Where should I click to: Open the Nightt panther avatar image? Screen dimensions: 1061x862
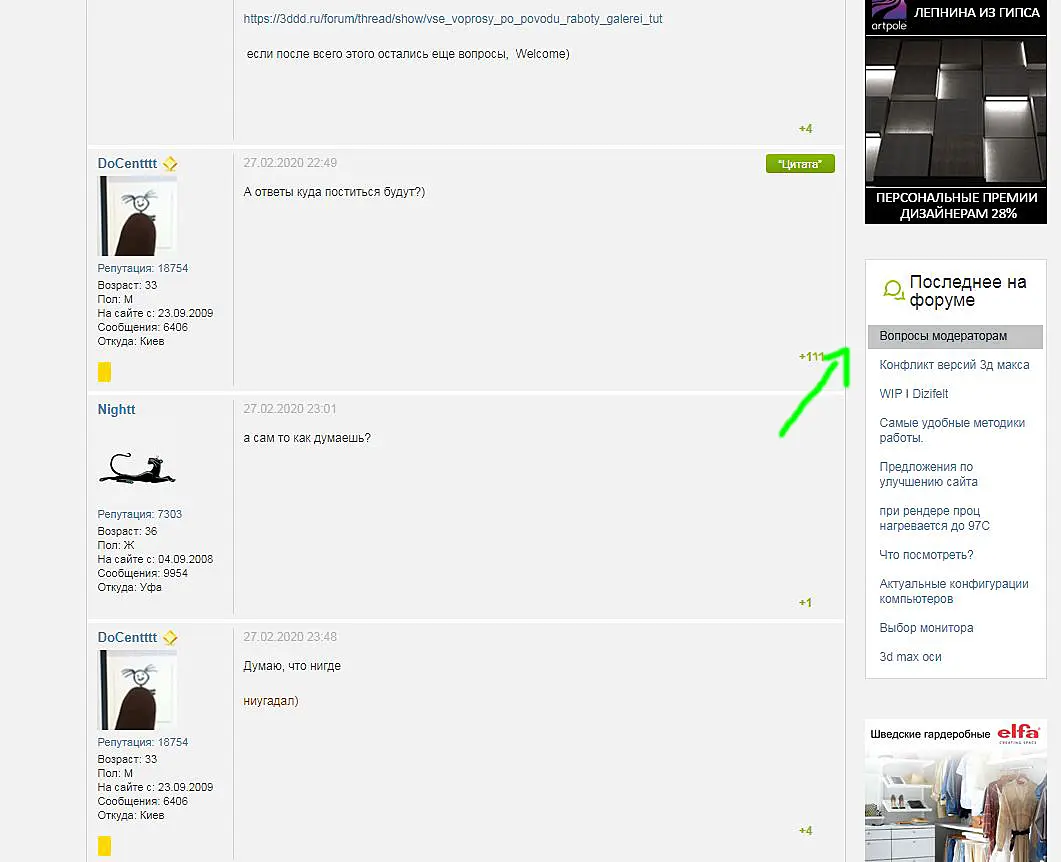tap(137, 468)
